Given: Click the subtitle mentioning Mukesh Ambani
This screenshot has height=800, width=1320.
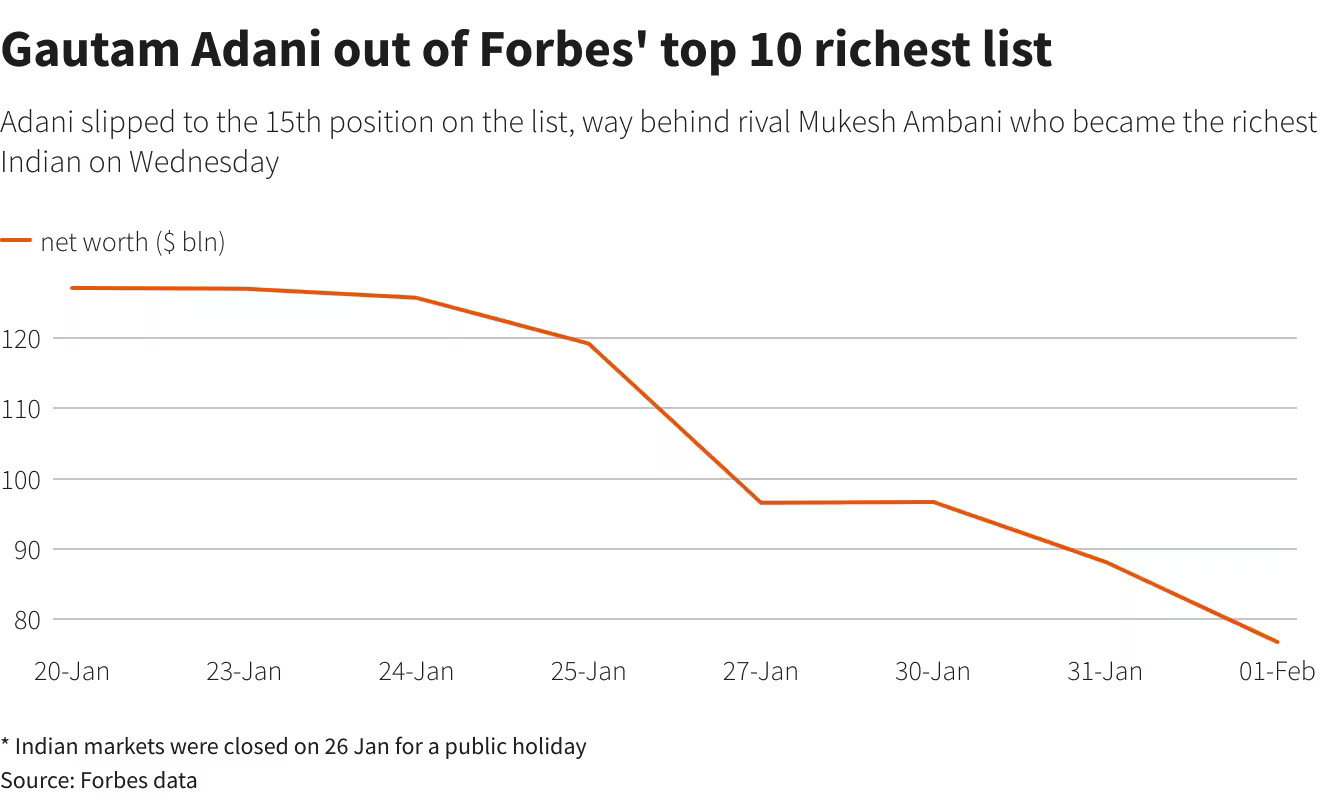Looking at the screenshot, I should tap(658, 141).
